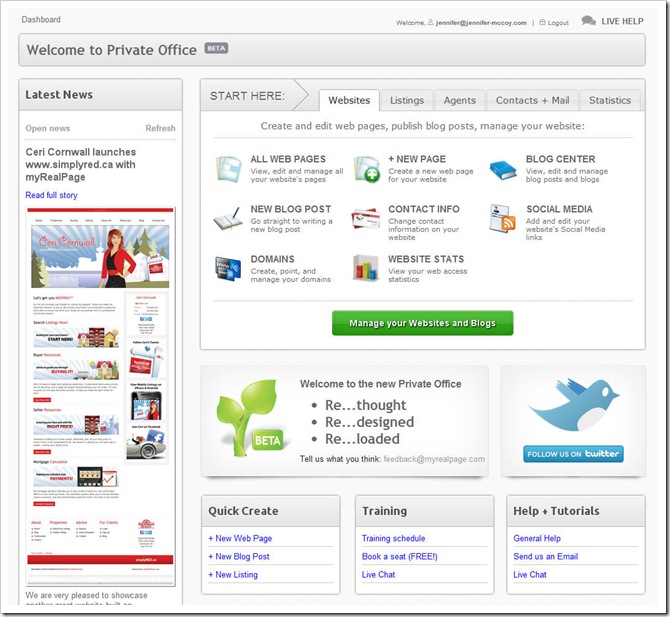Click Send us an Email link

(546, 556)
